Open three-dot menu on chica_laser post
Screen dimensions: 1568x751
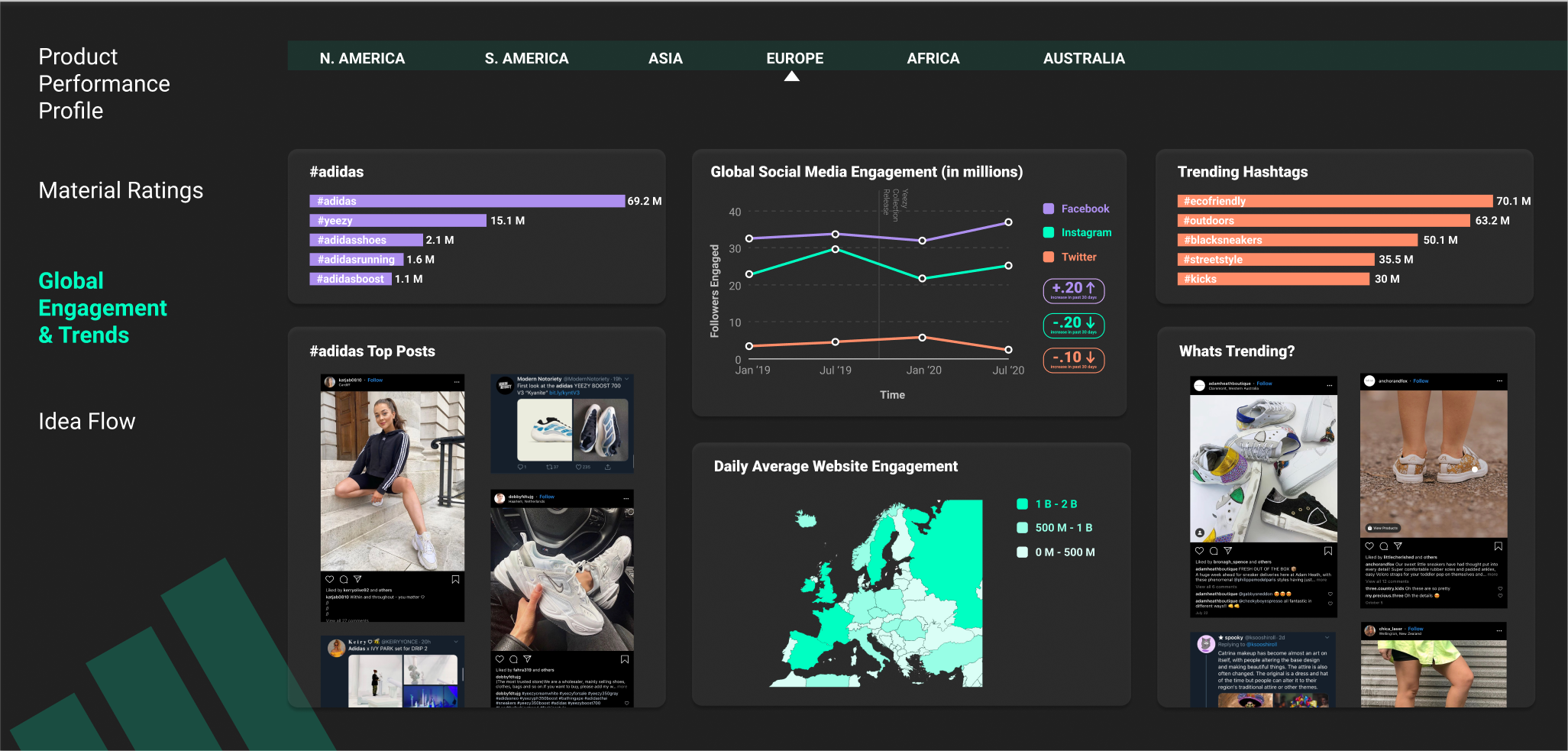point(1499,630)
